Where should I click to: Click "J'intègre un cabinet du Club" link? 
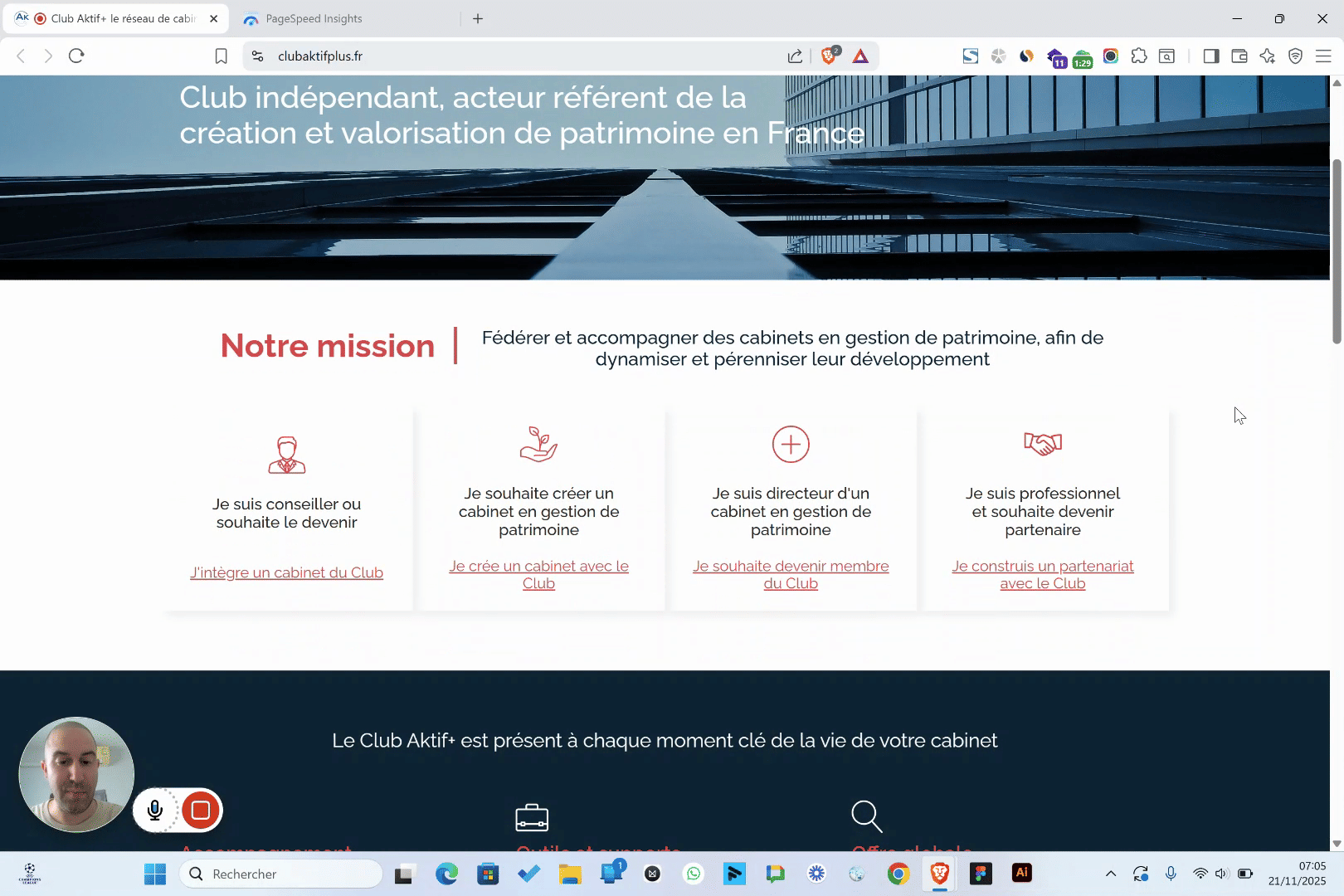tap(286, 572)
